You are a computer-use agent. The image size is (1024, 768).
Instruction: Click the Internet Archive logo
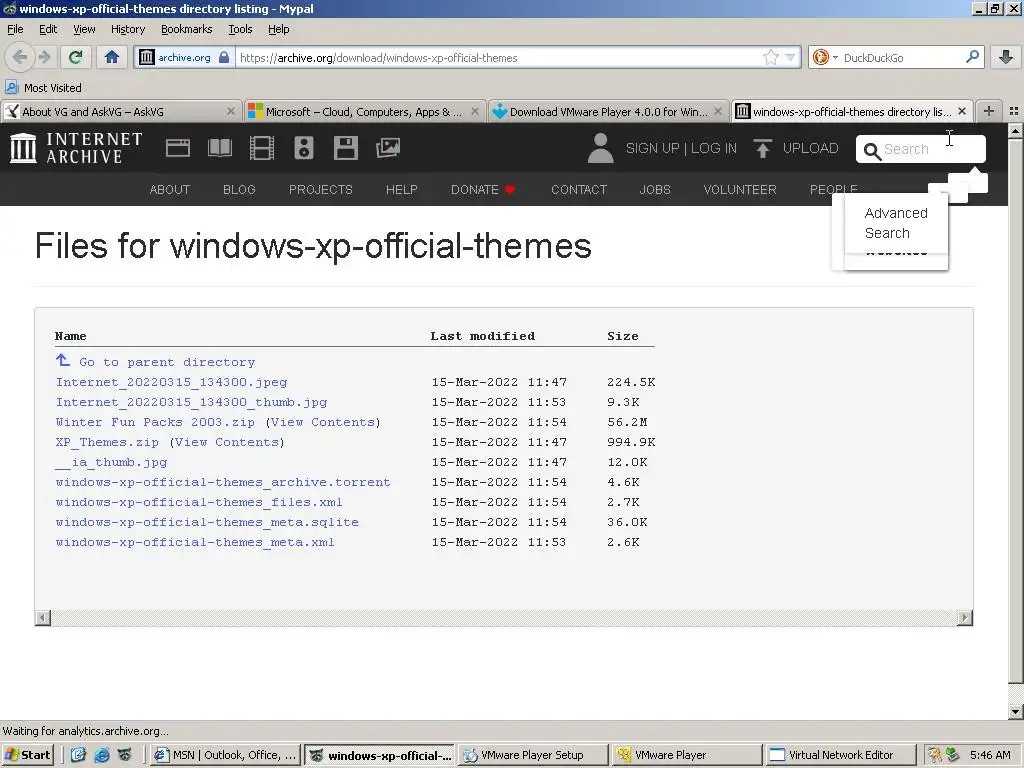(76, 148)
